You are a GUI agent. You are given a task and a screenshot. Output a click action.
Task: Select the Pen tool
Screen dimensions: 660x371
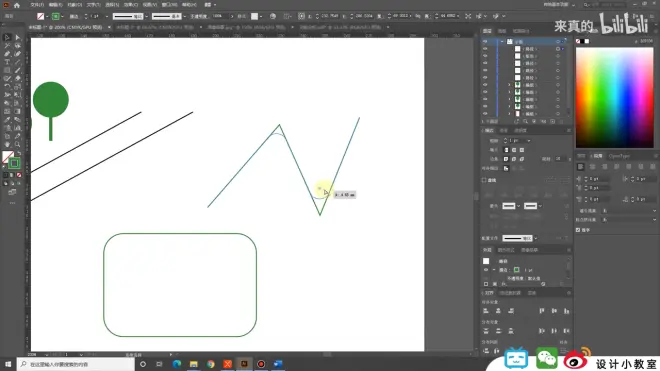7,54
